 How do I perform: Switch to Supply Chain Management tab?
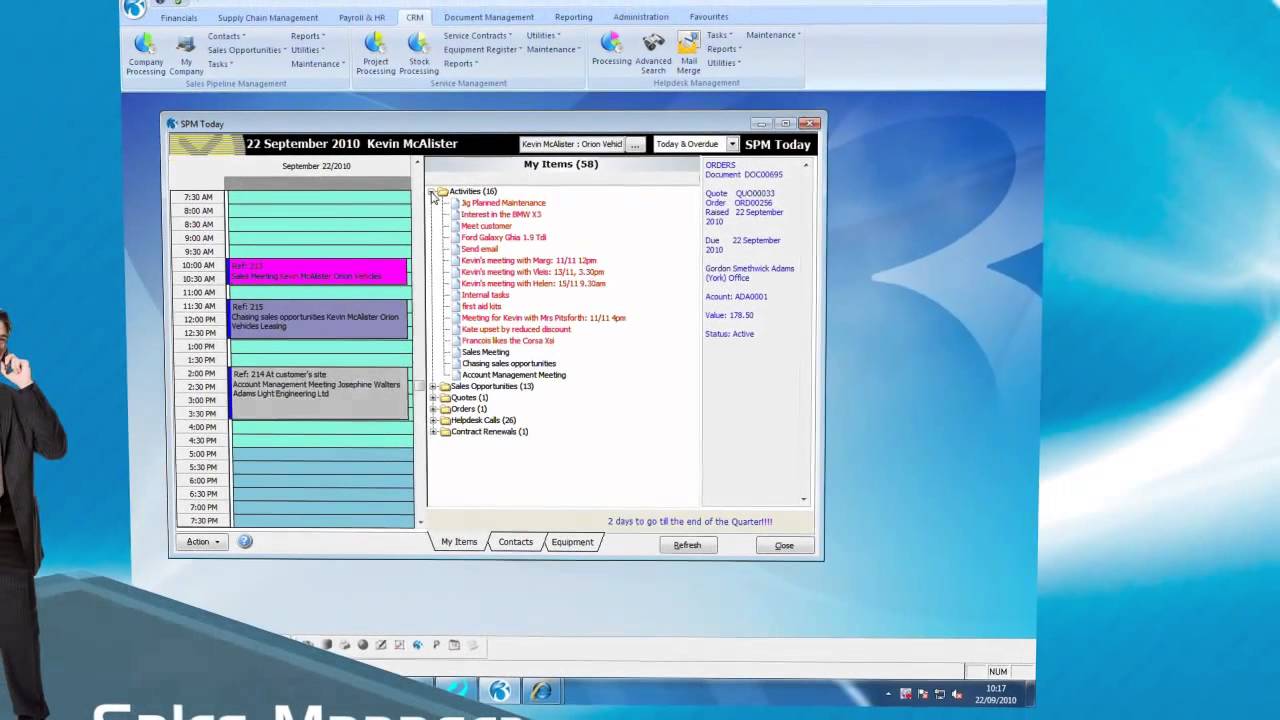tap(268, 17)
